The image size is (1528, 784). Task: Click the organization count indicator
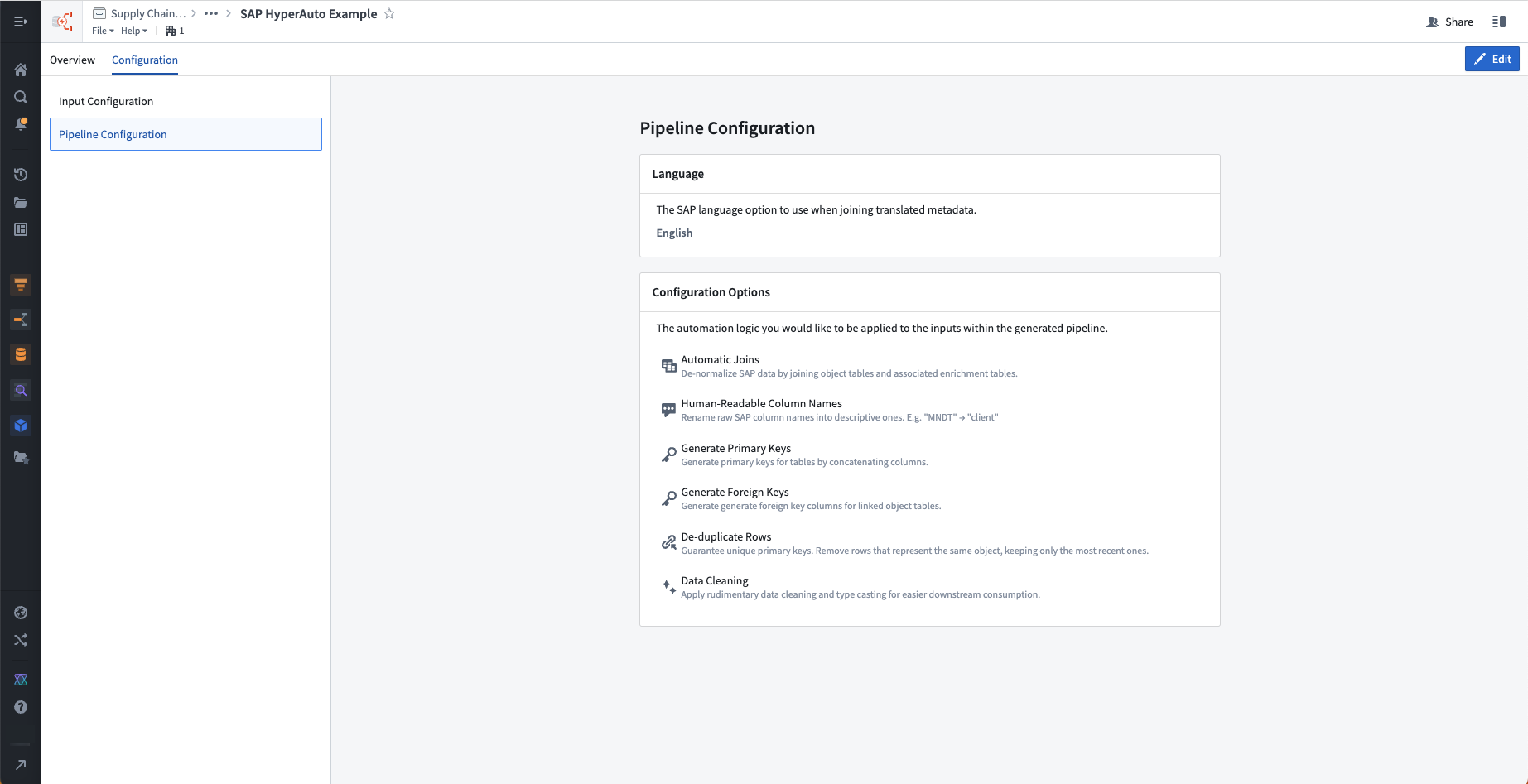coord(175,31)
